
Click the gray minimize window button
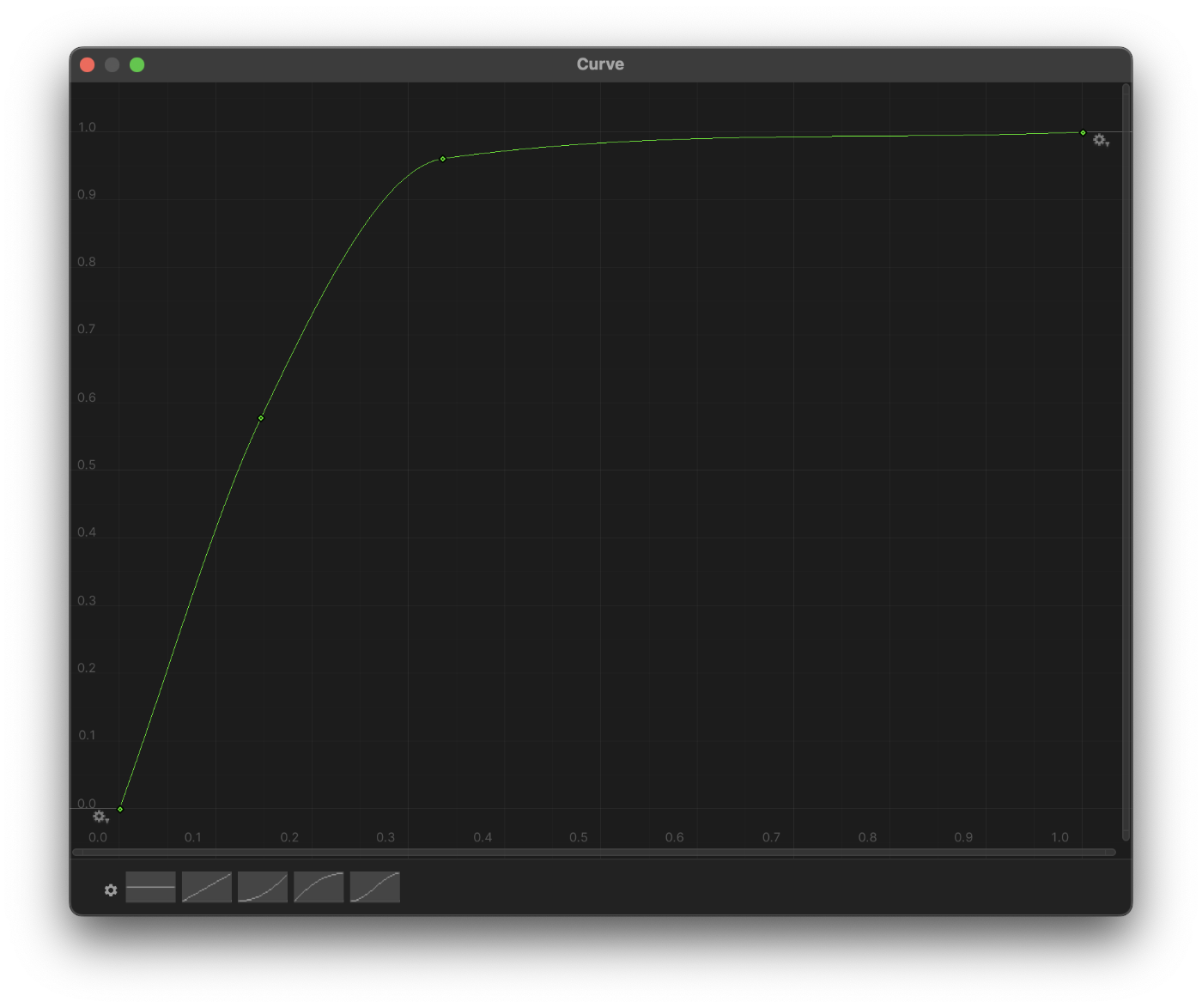(112, 65)
